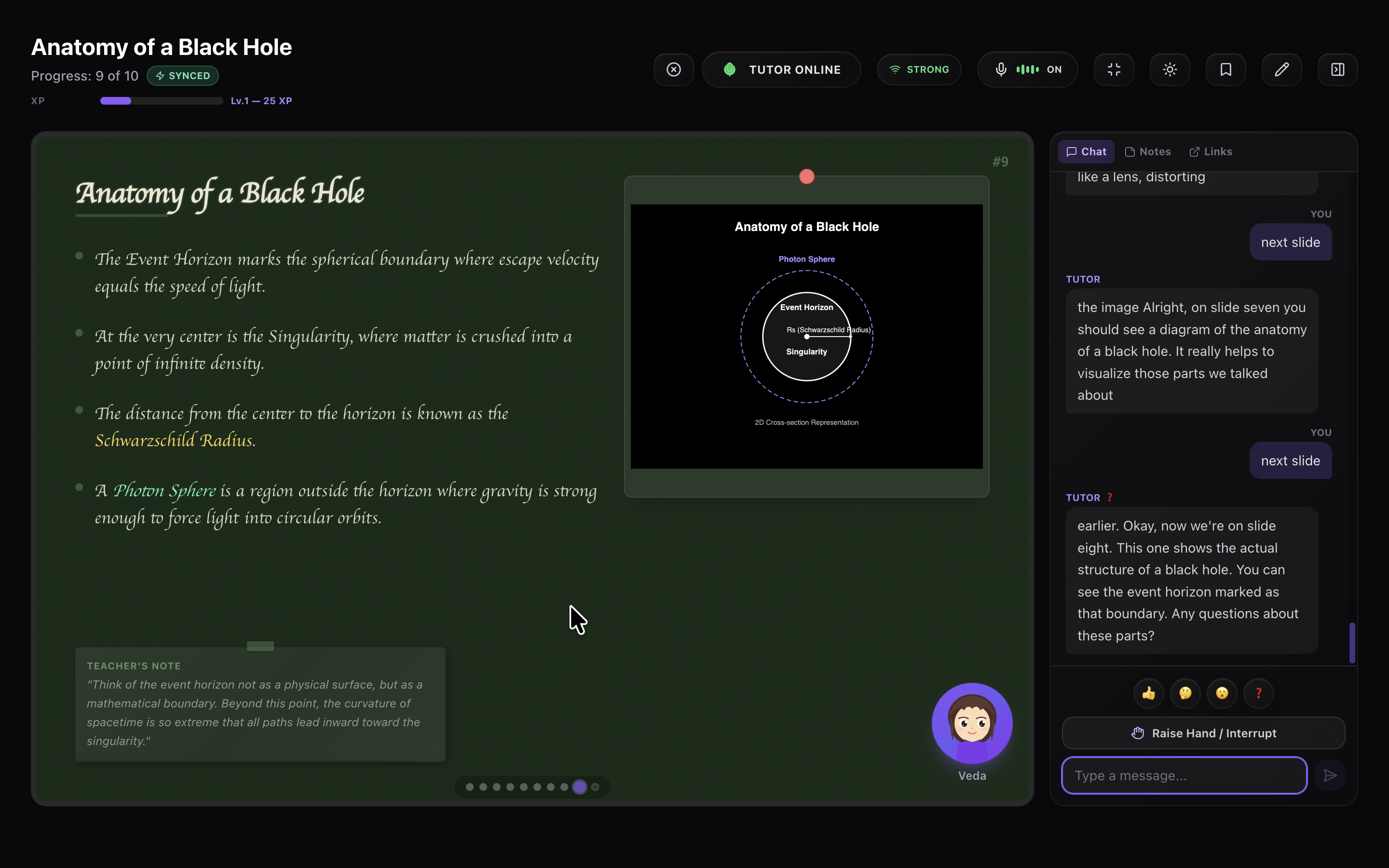Open the Notes tab
1389x868 pixels.
click(x=1147, y=151)
